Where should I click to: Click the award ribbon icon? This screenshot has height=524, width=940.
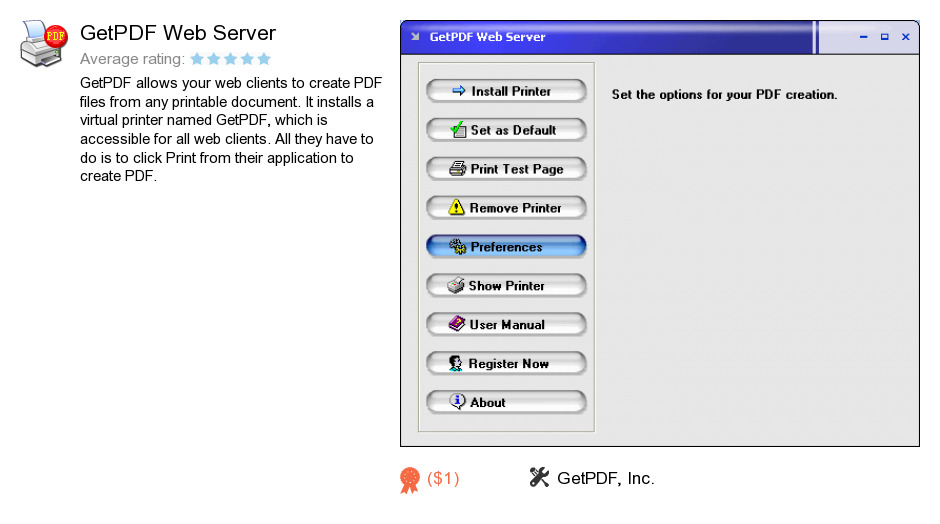pos(410,480)
